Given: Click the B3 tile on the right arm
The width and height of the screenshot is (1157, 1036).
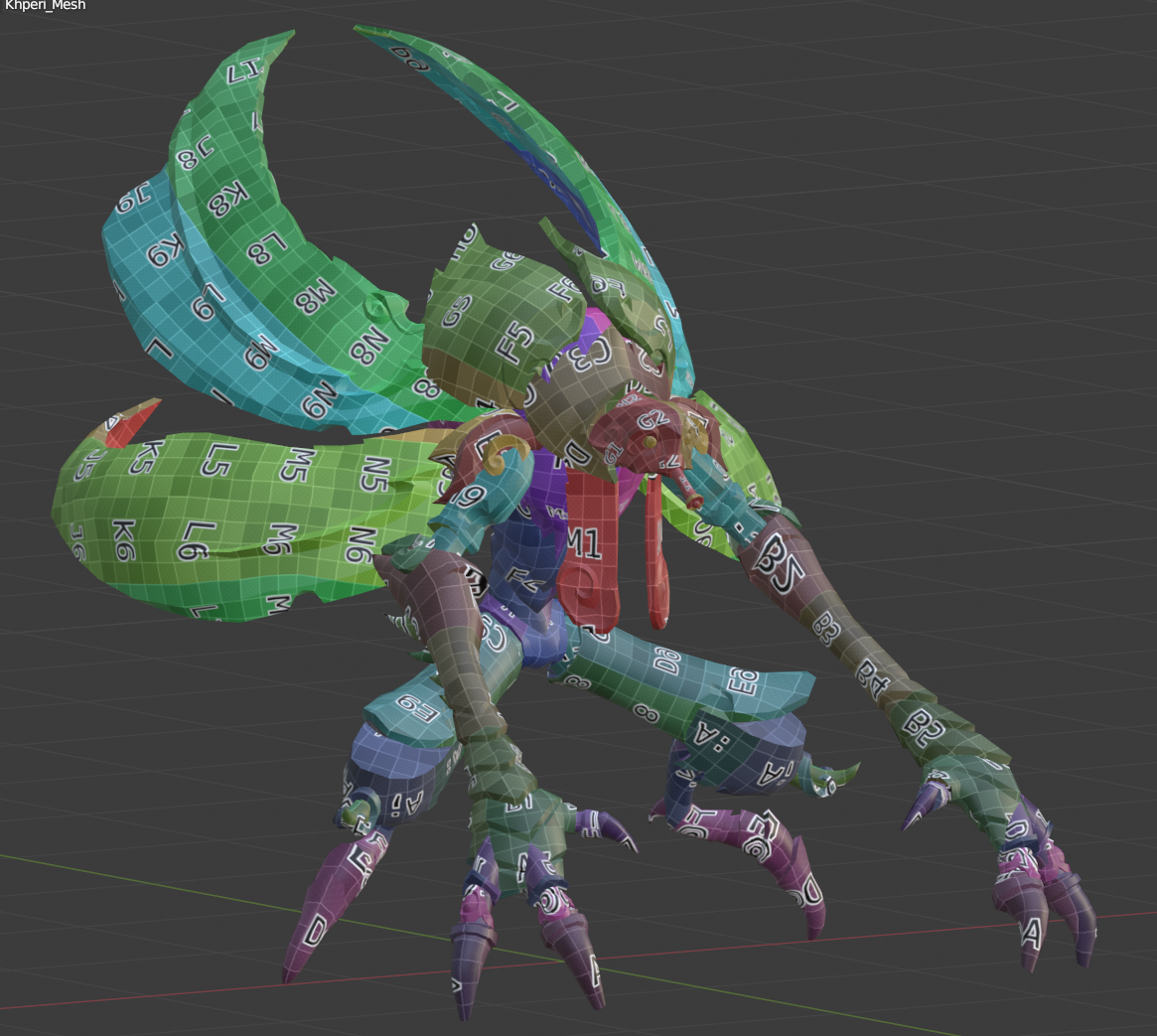Looking at the screenshot, I should pyautogui.click(x=826, y=626).
